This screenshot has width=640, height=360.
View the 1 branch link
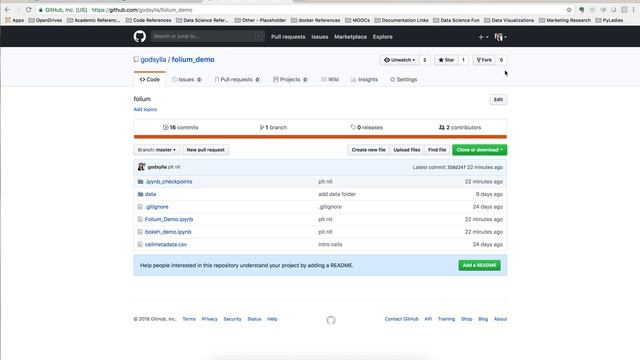(x=273, y=127)
